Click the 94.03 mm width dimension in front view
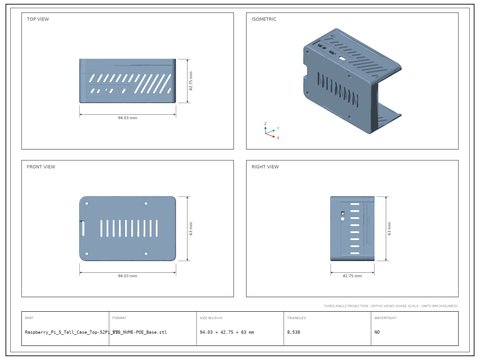Image resolution: width=480 pixels, height=360 pixels. tap(127, 276)
